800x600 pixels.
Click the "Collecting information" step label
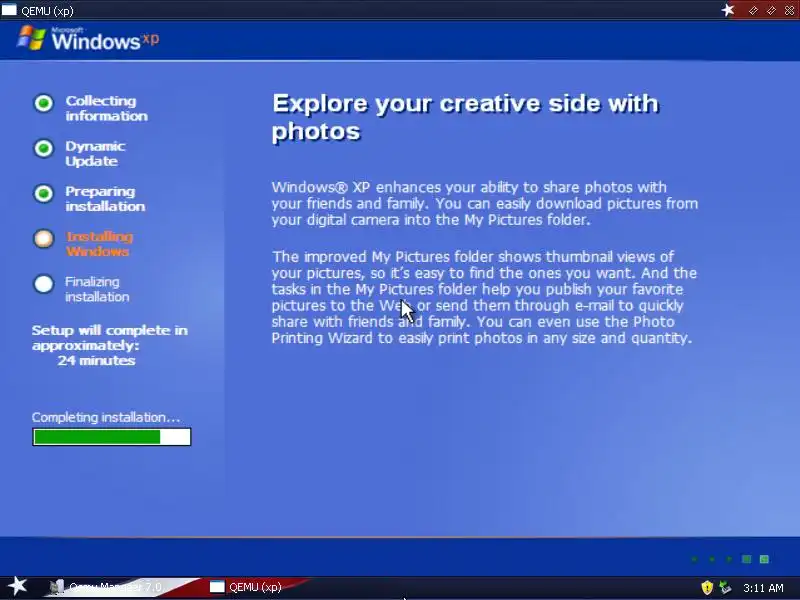[106, 108]
